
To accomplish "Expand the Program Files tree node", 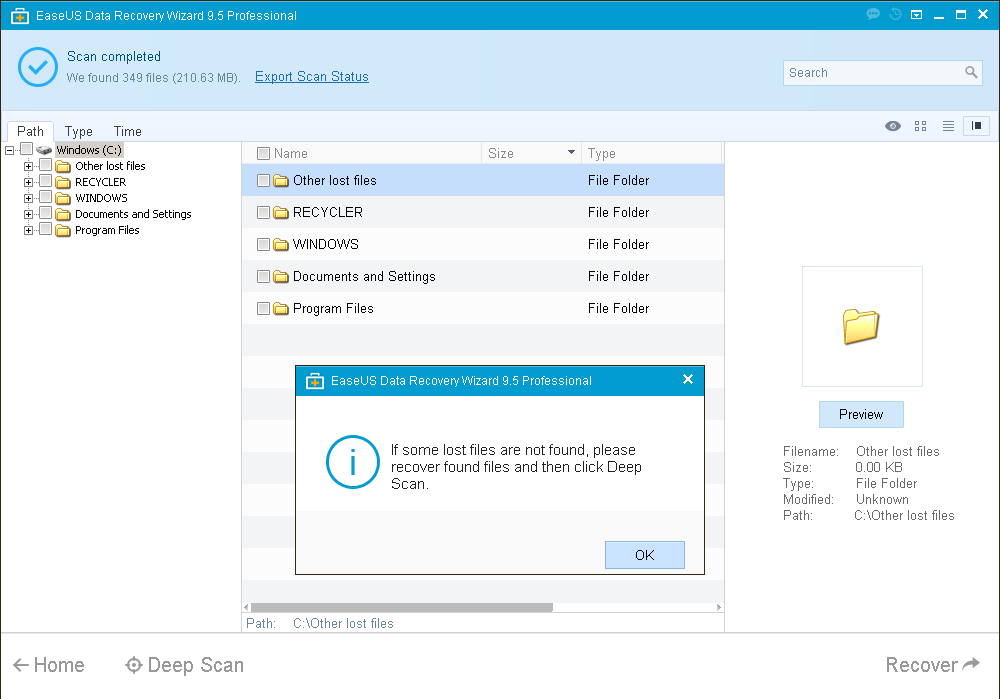I will pos(28,230).
